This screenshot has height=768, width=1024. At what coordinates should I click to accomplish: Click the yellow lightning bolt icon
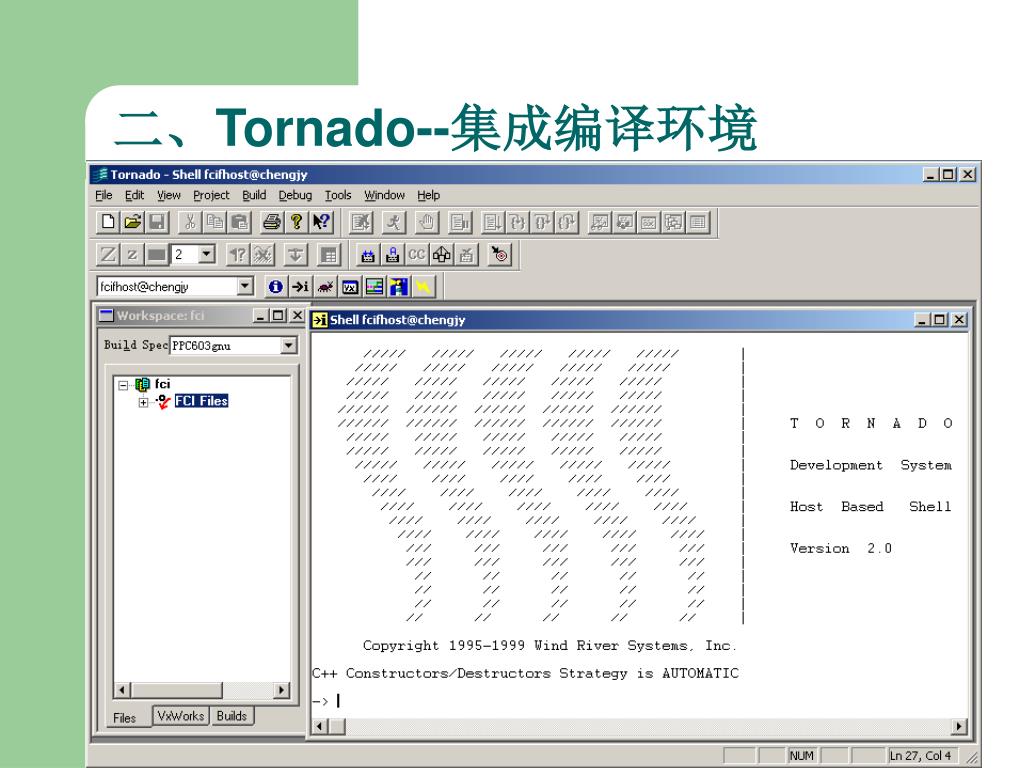423,286
